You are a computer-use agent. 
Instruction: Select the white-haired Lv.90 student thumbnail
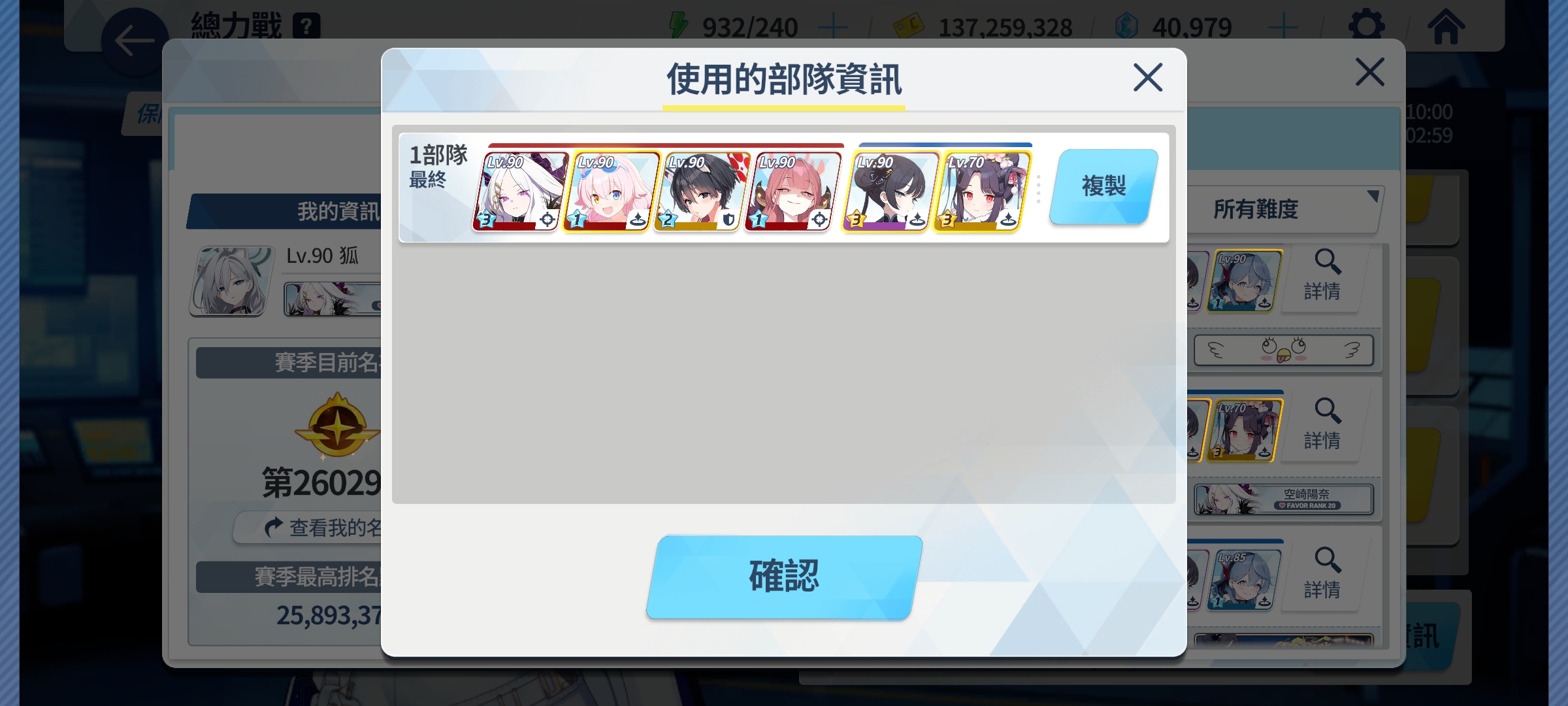coord(521,191)
